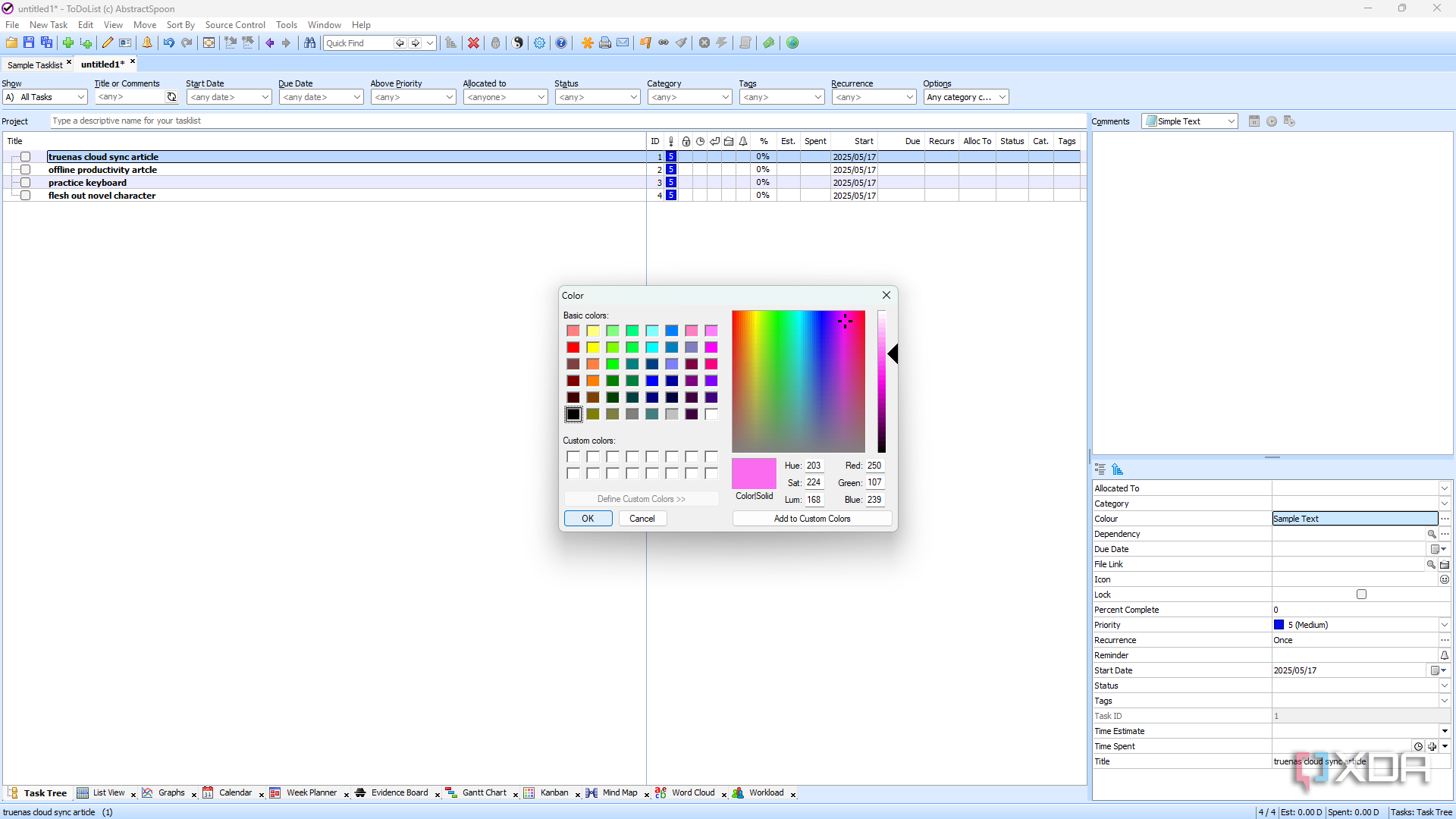
Task: Tick checkbox for flesh out novel character
Action: tap(25, 196)
